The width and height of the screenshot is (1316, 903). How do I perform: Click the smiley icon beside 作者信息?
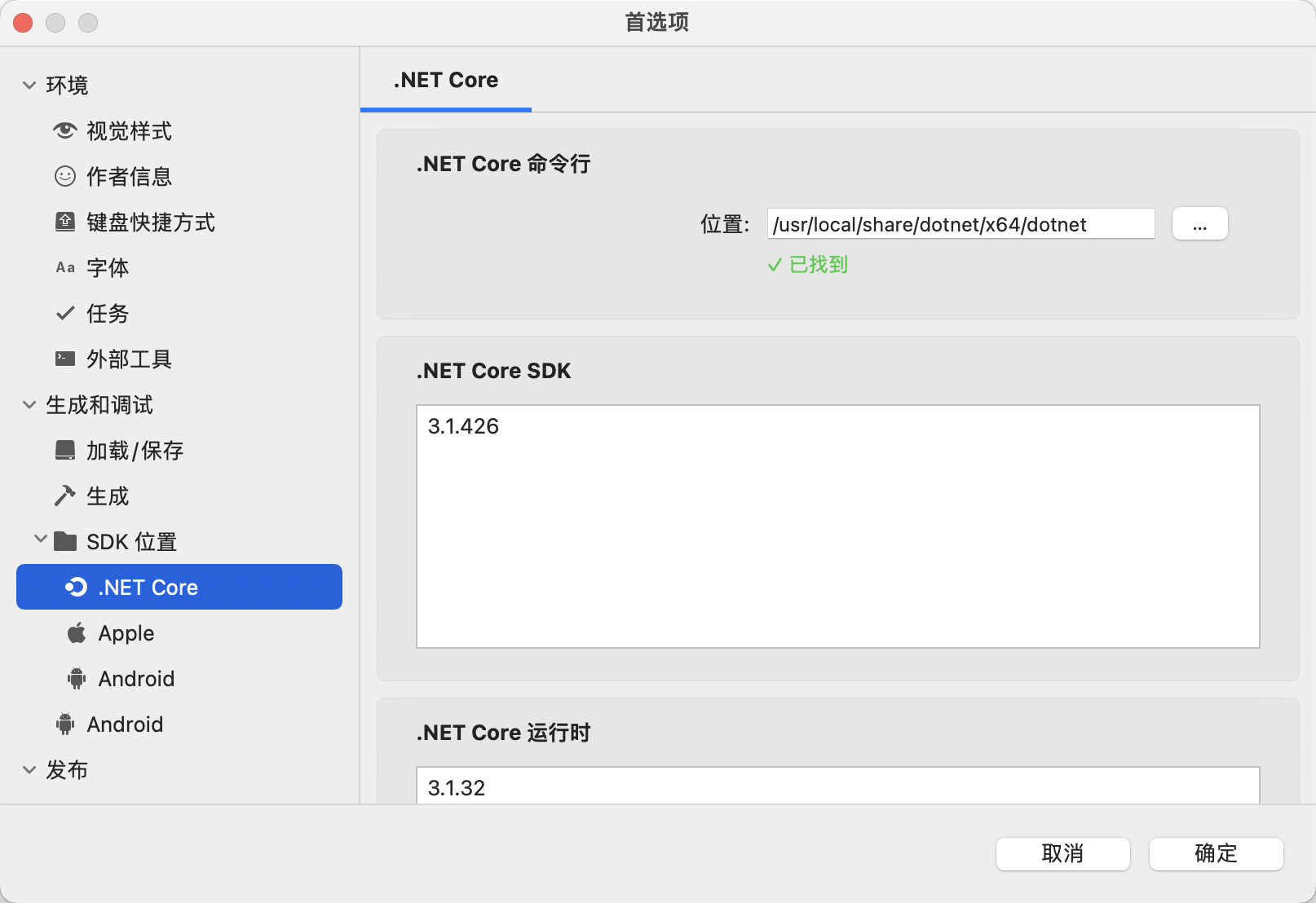click(65, 177)
